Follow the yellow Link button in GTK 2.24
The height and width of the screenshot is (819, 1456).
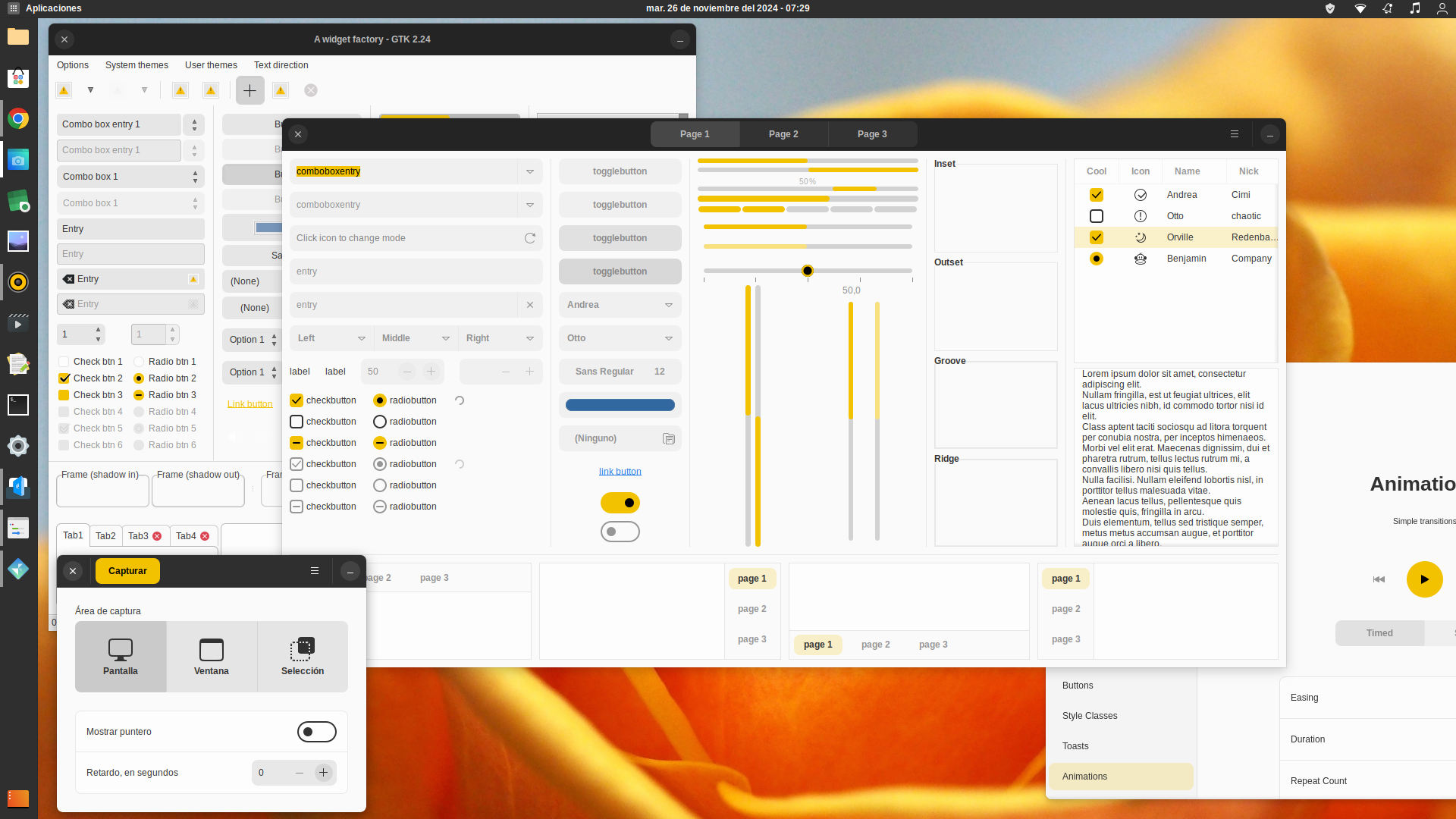pos(250,404)
